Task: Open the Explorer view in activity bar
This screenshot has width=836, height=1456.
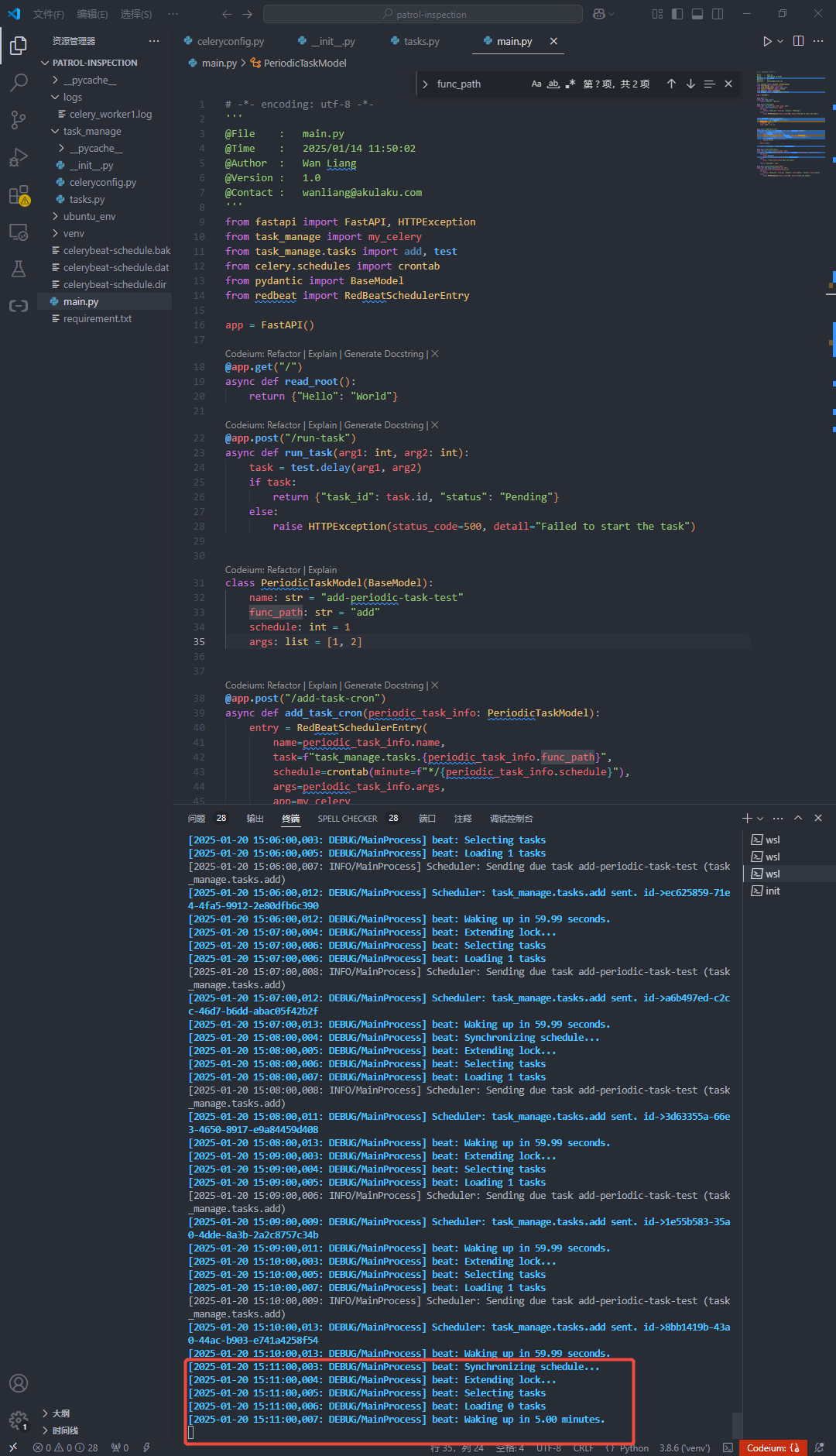Action: point(19,46)
